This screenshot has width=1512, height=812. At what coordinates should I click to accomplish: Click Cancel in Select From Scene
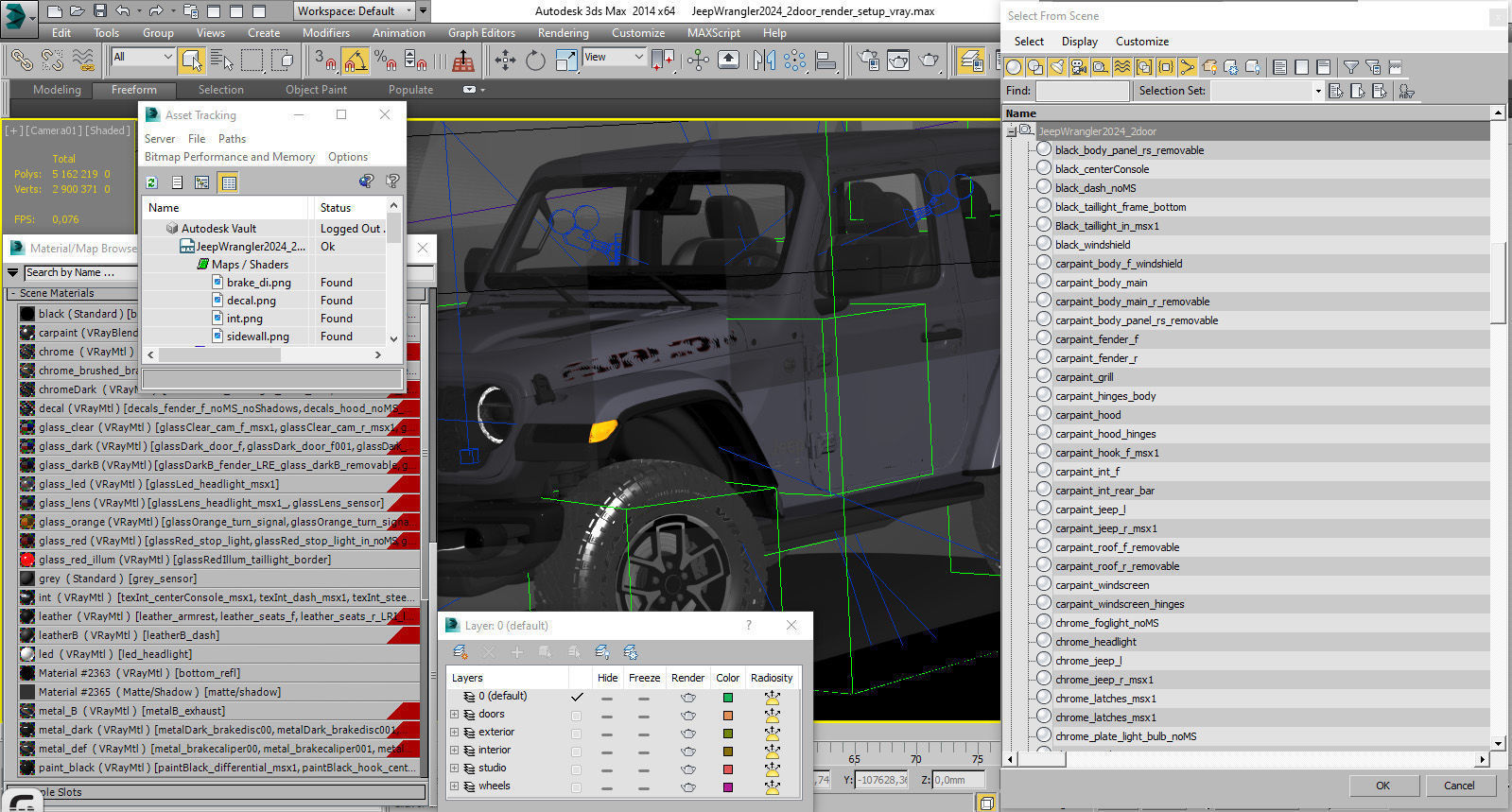pos(1459,786)
